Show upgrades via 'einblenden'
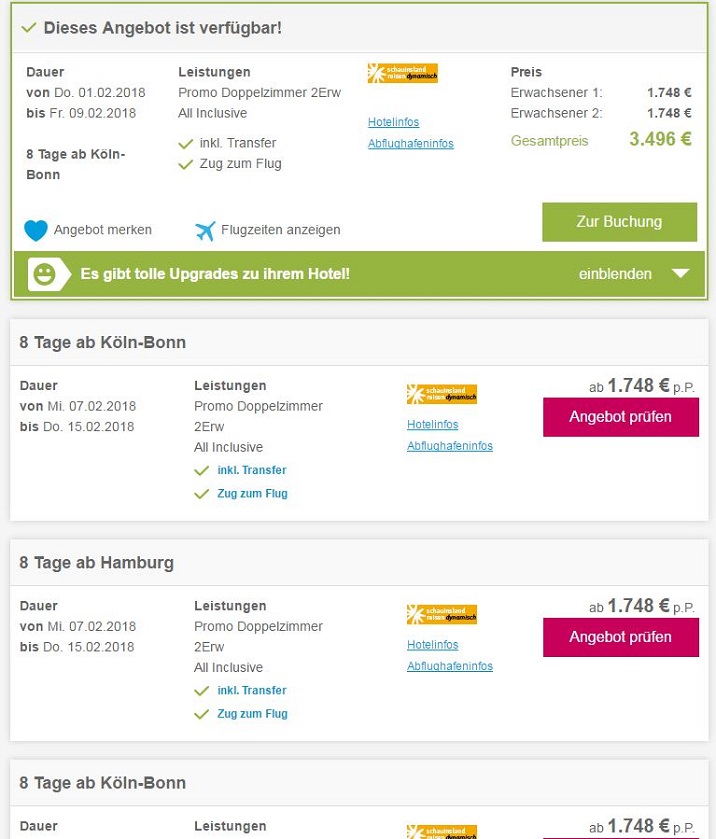 615,274
